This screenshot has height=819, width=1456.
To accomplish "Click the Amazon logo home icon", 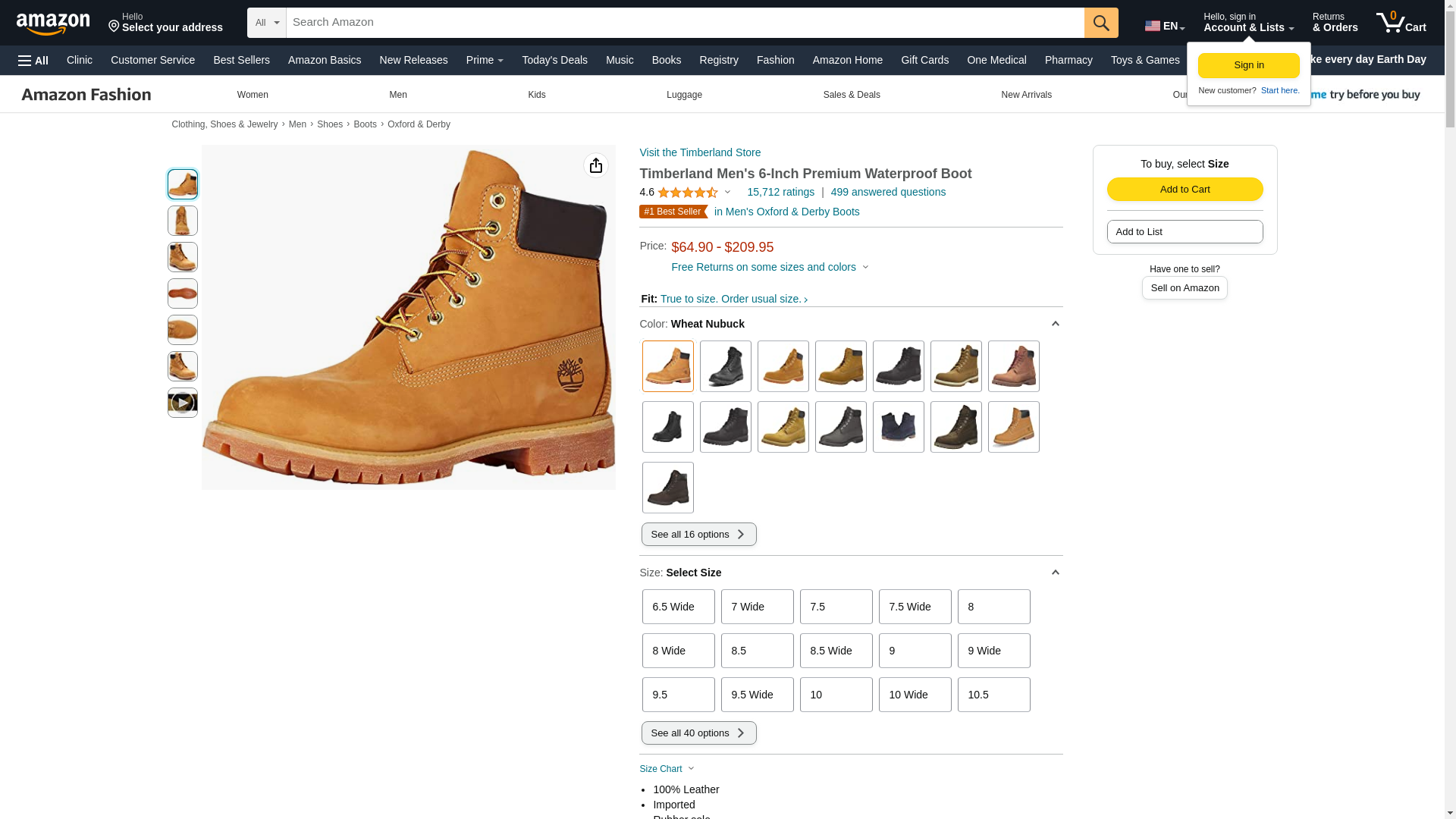I will pyautogui.click(x=53, y=24).
